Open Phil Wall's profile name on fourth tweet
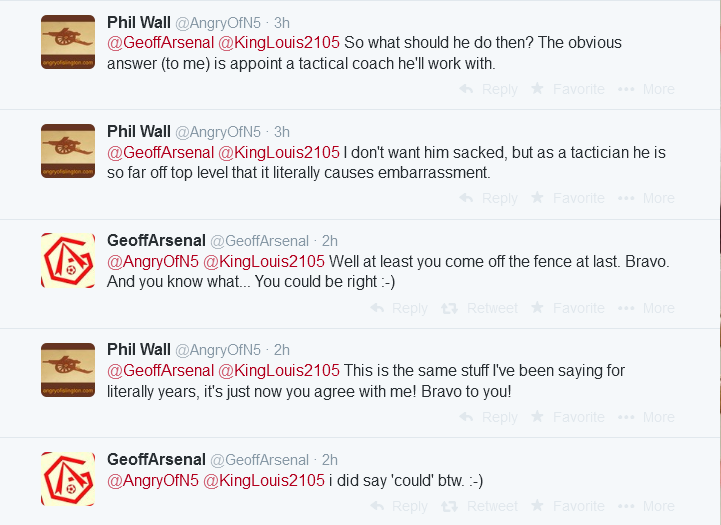 tap(139, 349)
